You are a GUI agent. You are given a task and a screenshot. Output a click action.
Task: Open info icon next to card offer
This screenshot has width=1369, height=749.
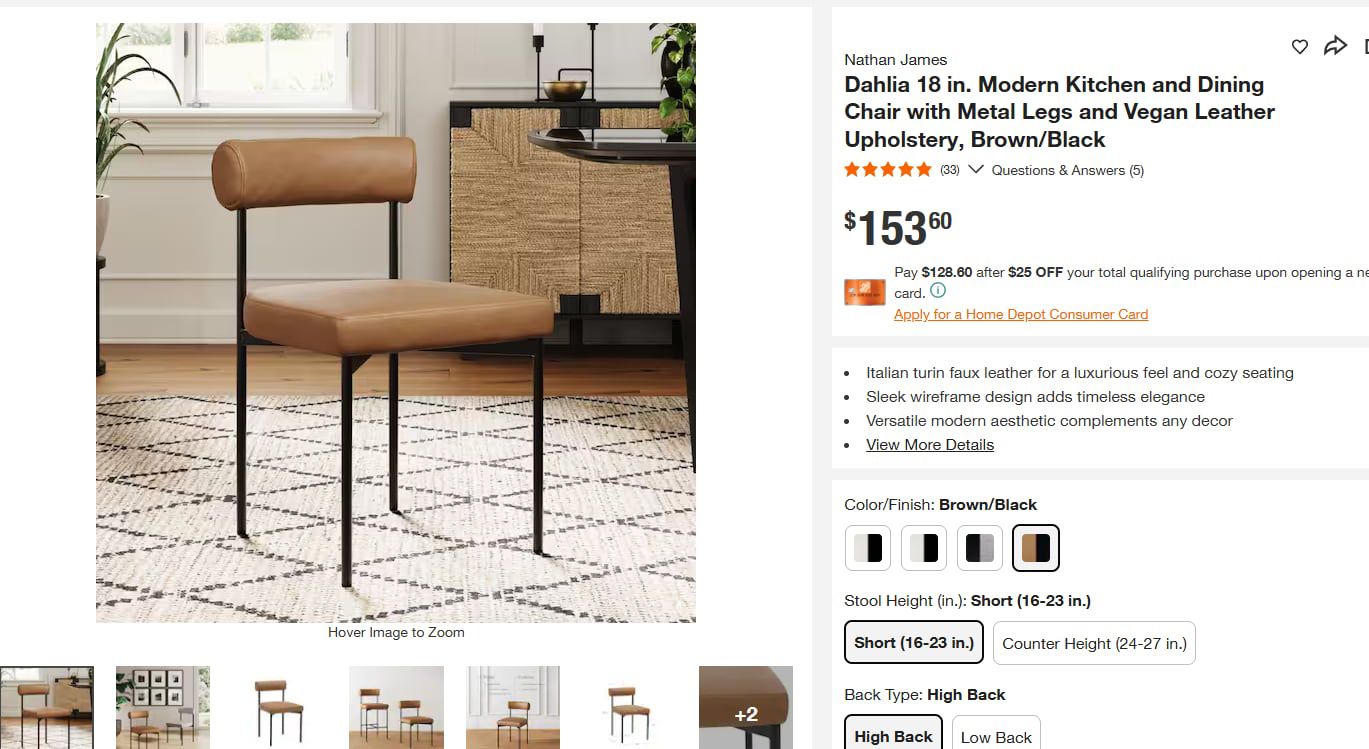(x=937, y=291)
